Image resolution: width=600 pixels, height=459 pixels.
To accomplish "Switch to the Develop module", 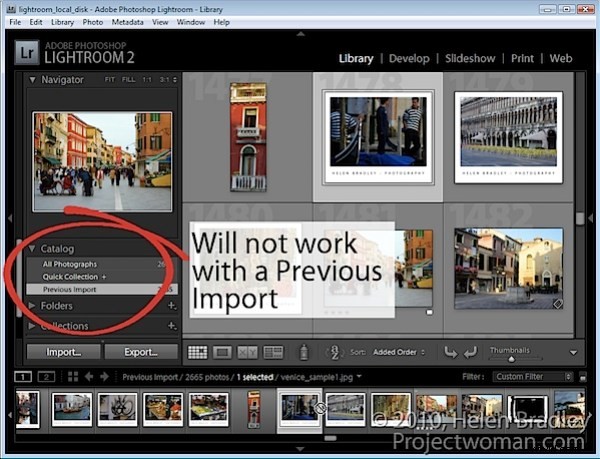I will tap(409, 59).
